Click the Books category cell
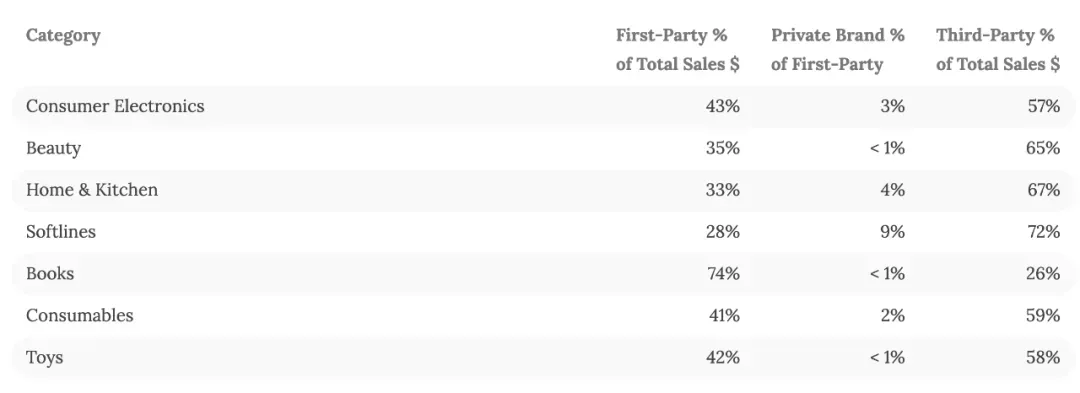 coord(50,274)
